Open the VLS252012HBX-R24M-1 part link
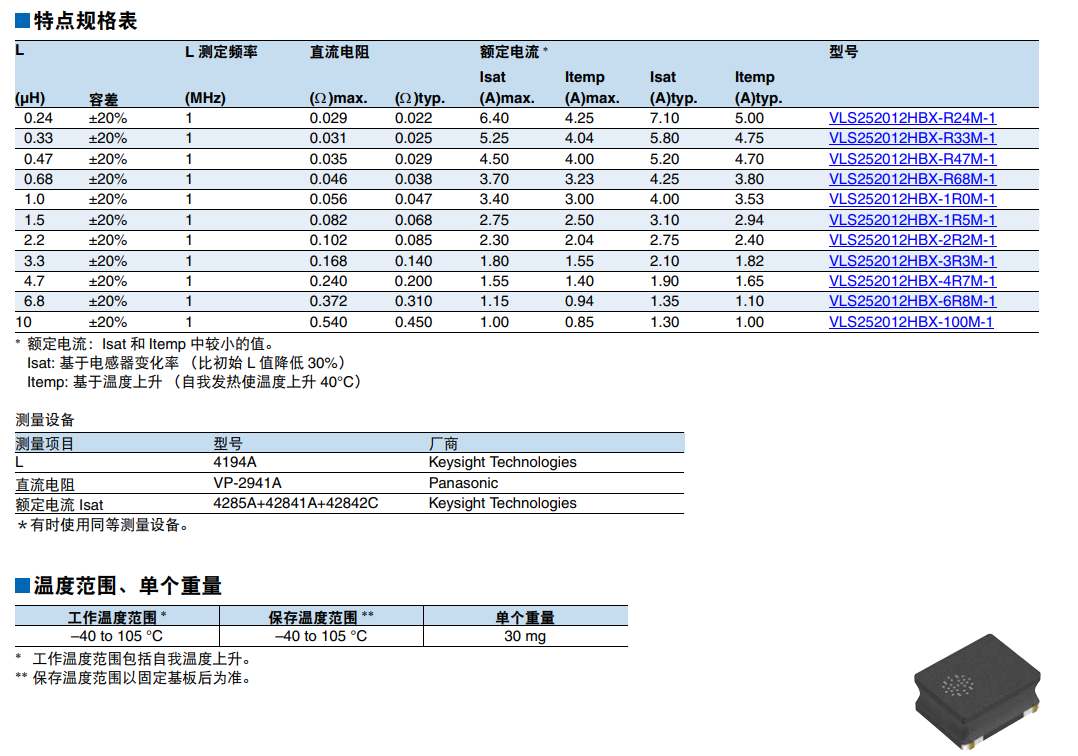 (912, 118)
